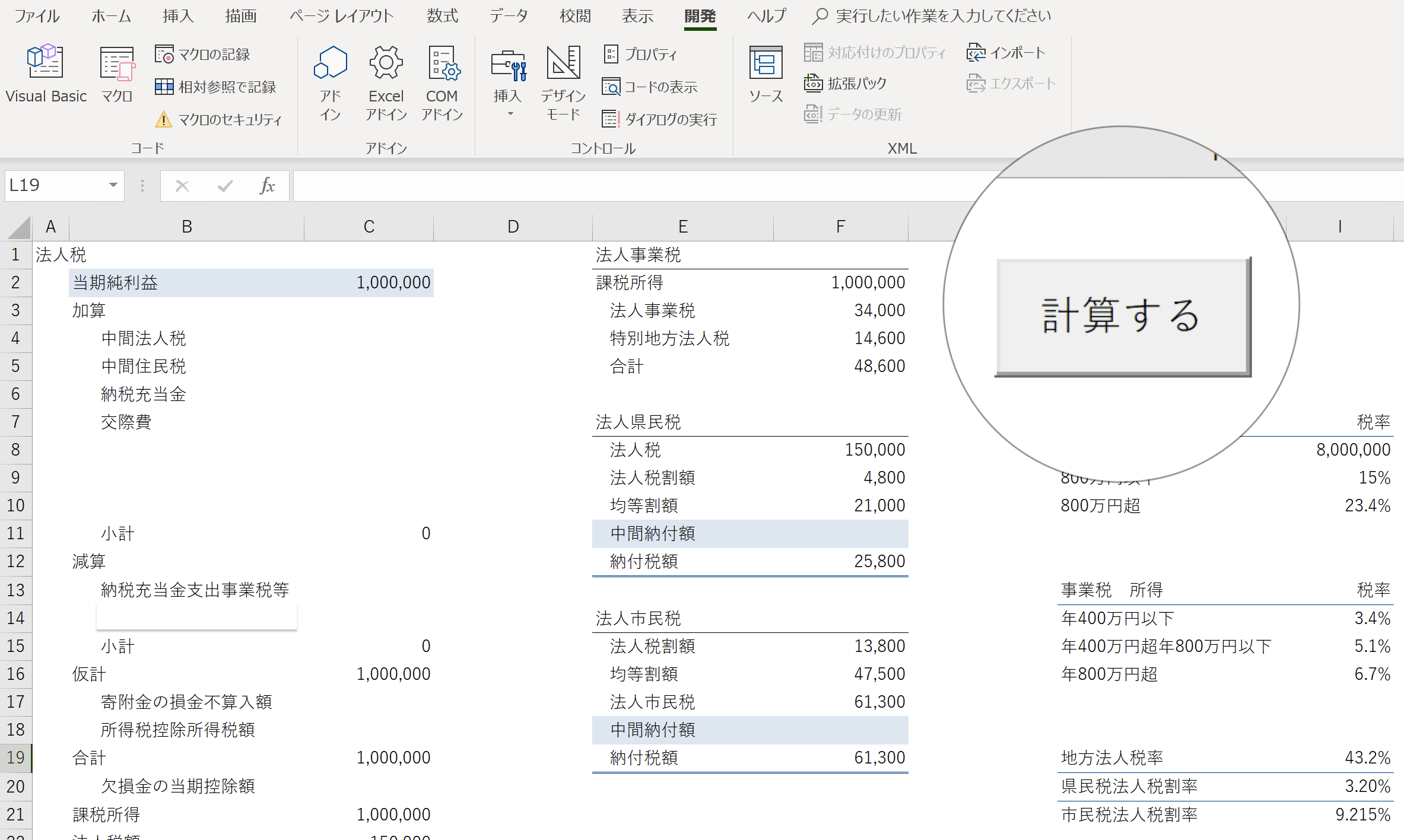Switch to the データ tab
The height and width of the screenshot is (840, 1404).
point(509,16)
